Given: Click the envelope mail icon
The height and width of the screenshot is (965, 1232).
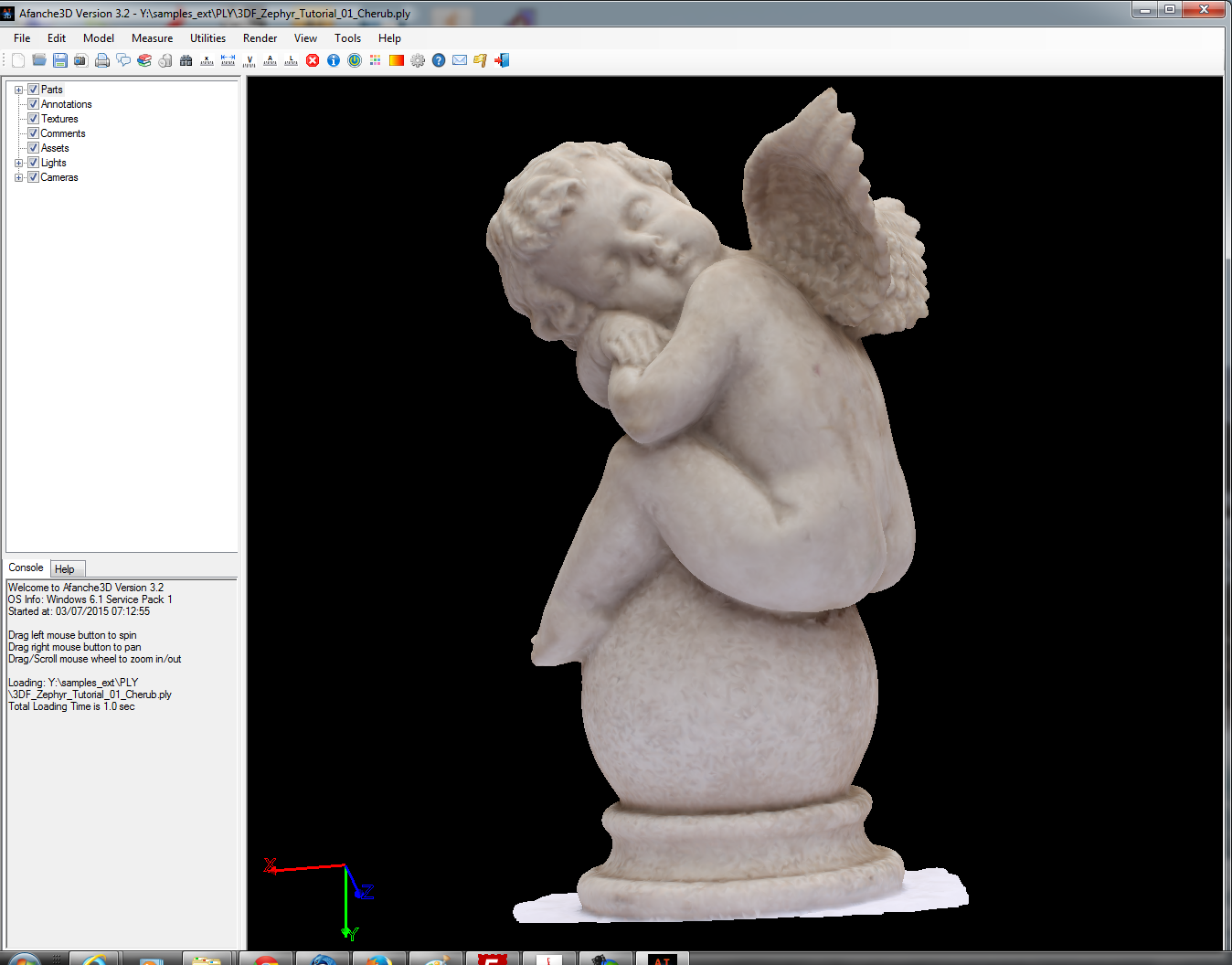Looking at the screenshot, I should pyautogui.click(x=460, y=60).
